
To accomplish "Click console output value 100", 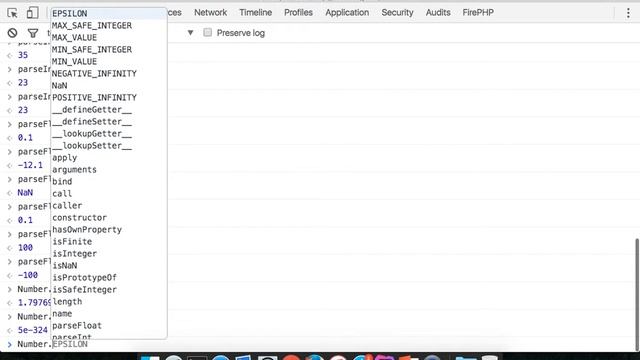I will 25,248.
